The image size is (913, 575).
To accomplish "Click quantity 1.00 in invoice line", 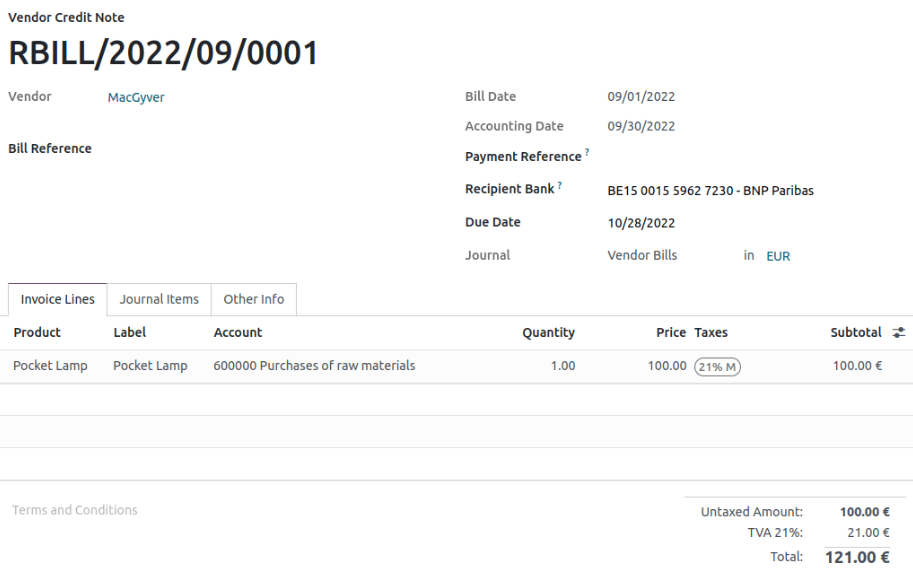I will 562,366.
